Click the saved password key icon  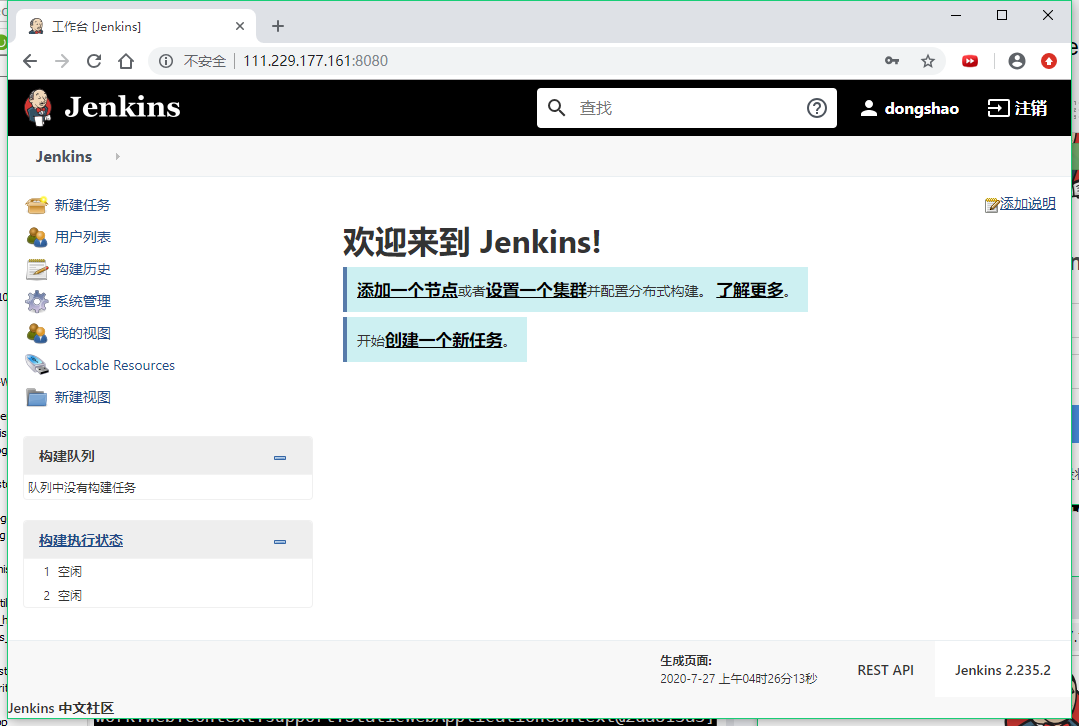click(892, 61)
